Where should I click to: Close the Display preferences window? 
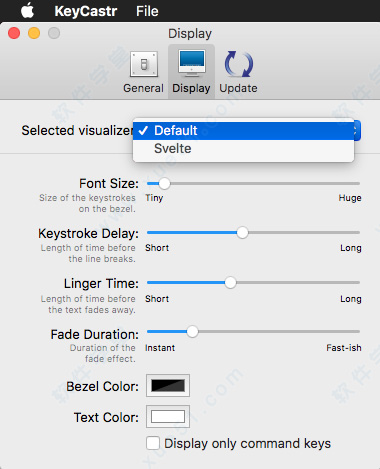[14, 33]
